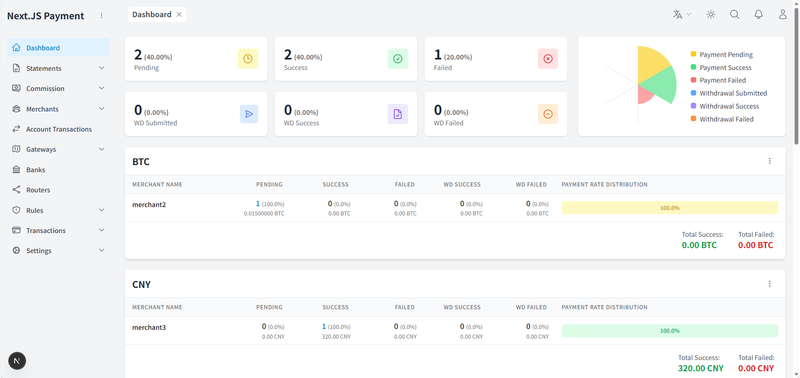
Task: Click the pending count link for merchant2
Action: pyautogui.click(x=258, y=204)
